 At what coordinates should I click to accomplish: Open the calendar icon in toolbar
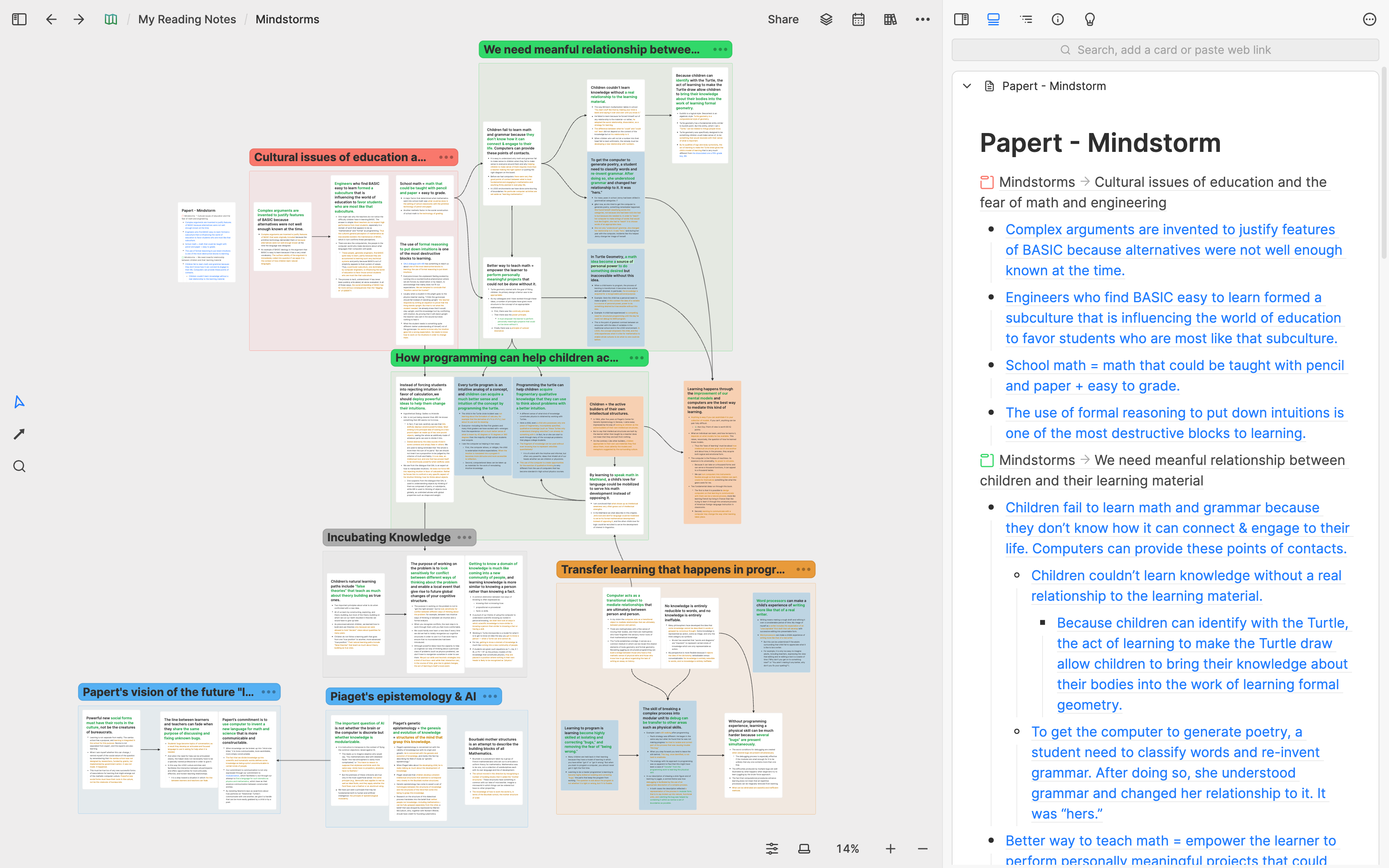(858, 20)
